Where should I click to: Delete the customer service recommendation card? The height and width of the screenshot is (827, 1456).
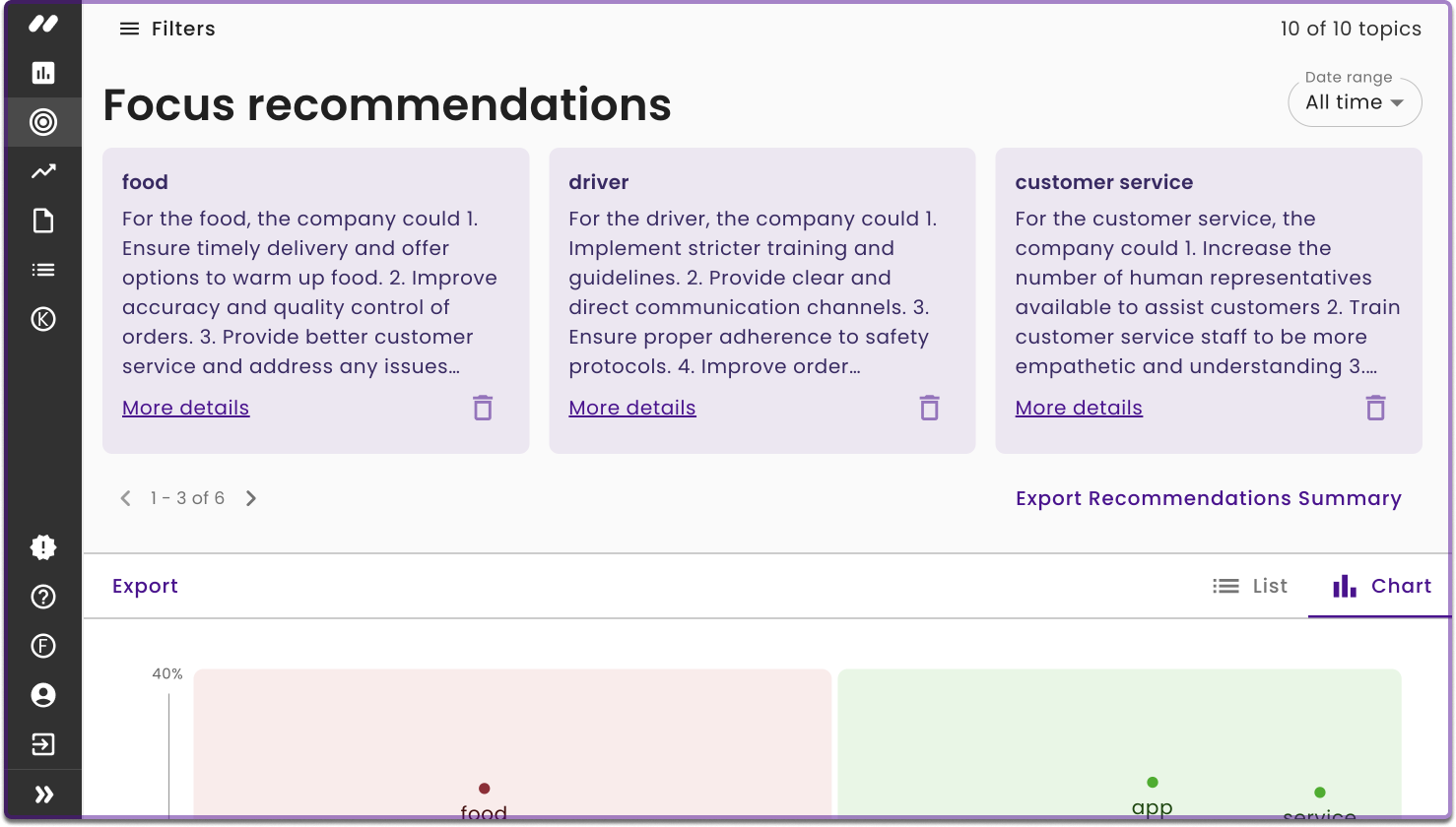point(1376,408)
